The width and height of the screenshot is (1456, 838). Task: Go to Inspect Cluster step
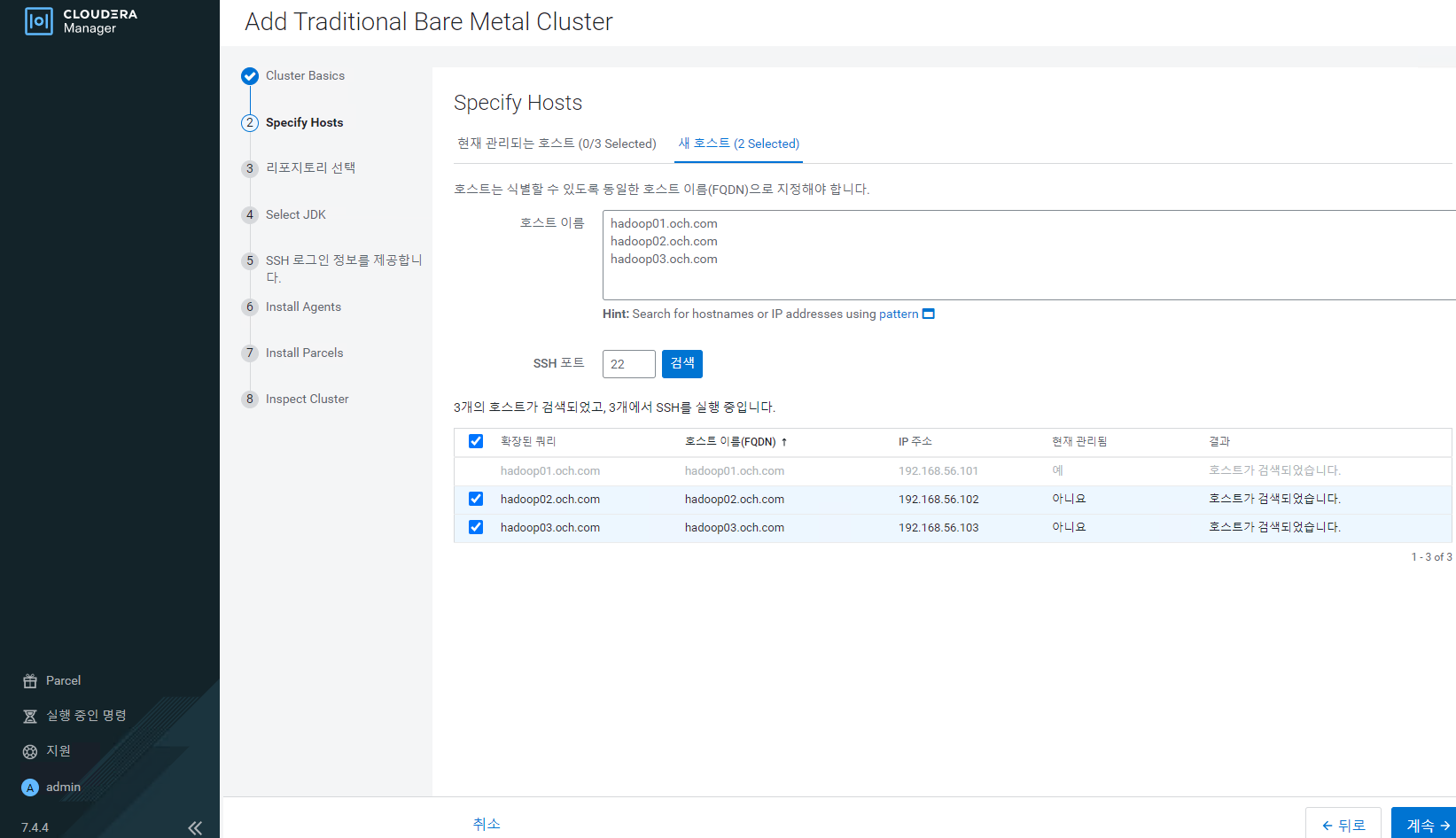[x=307, y=400]
